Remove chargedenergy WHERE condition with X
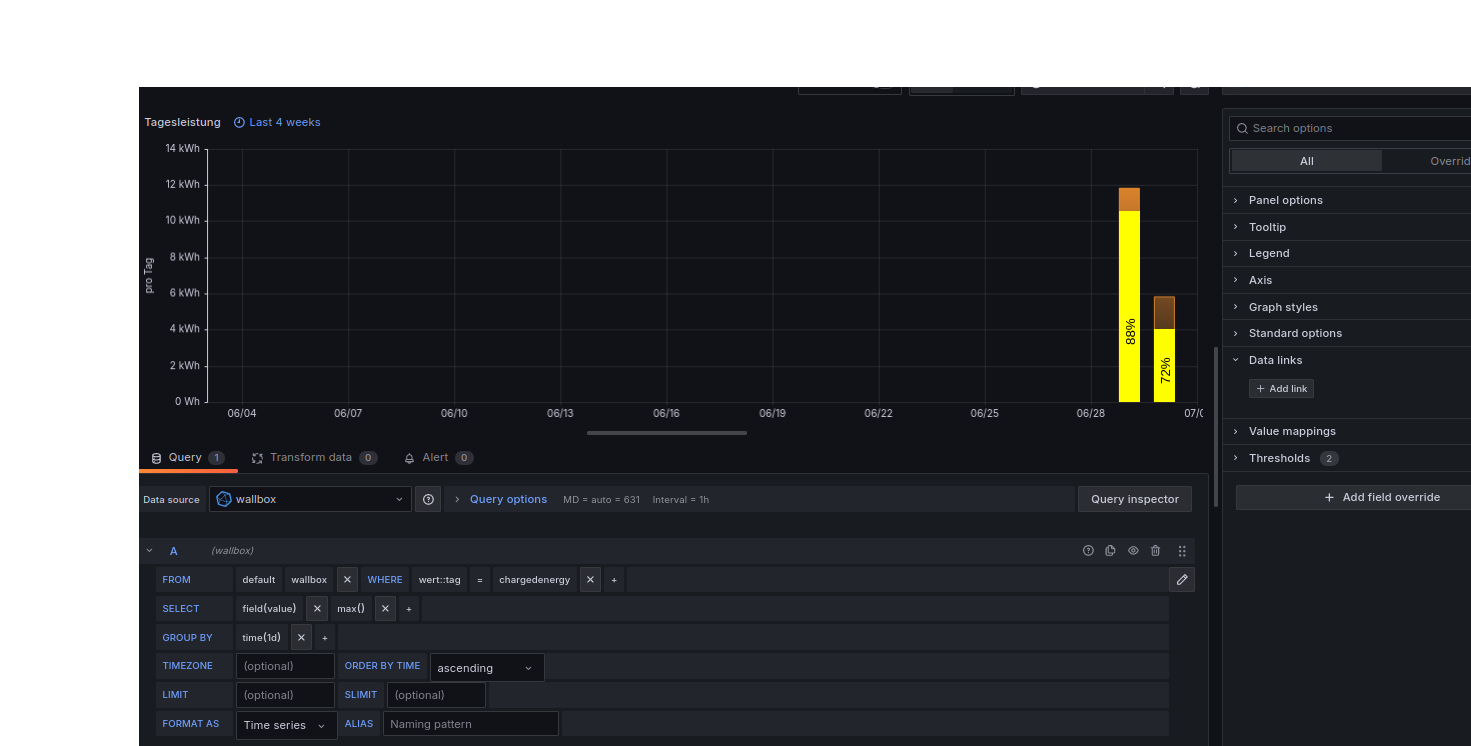Screen dimensions: 1471x746 (590, 580)
